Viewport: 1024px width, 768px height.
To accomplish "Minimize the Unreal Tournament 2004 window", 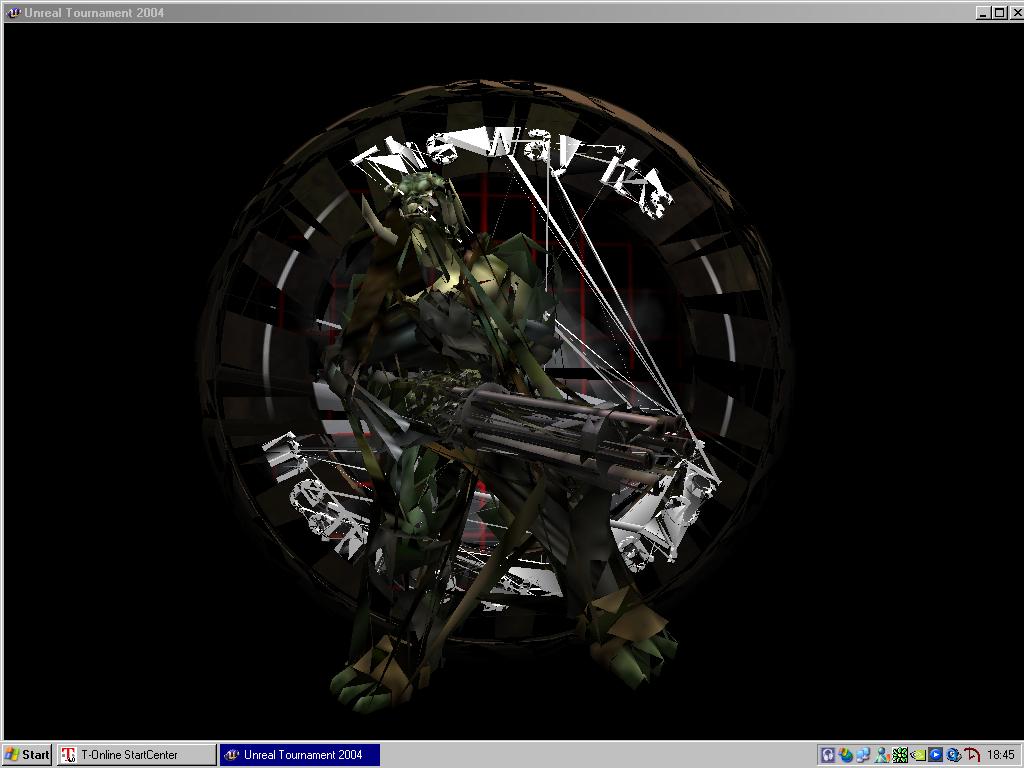I will (982, 12).
